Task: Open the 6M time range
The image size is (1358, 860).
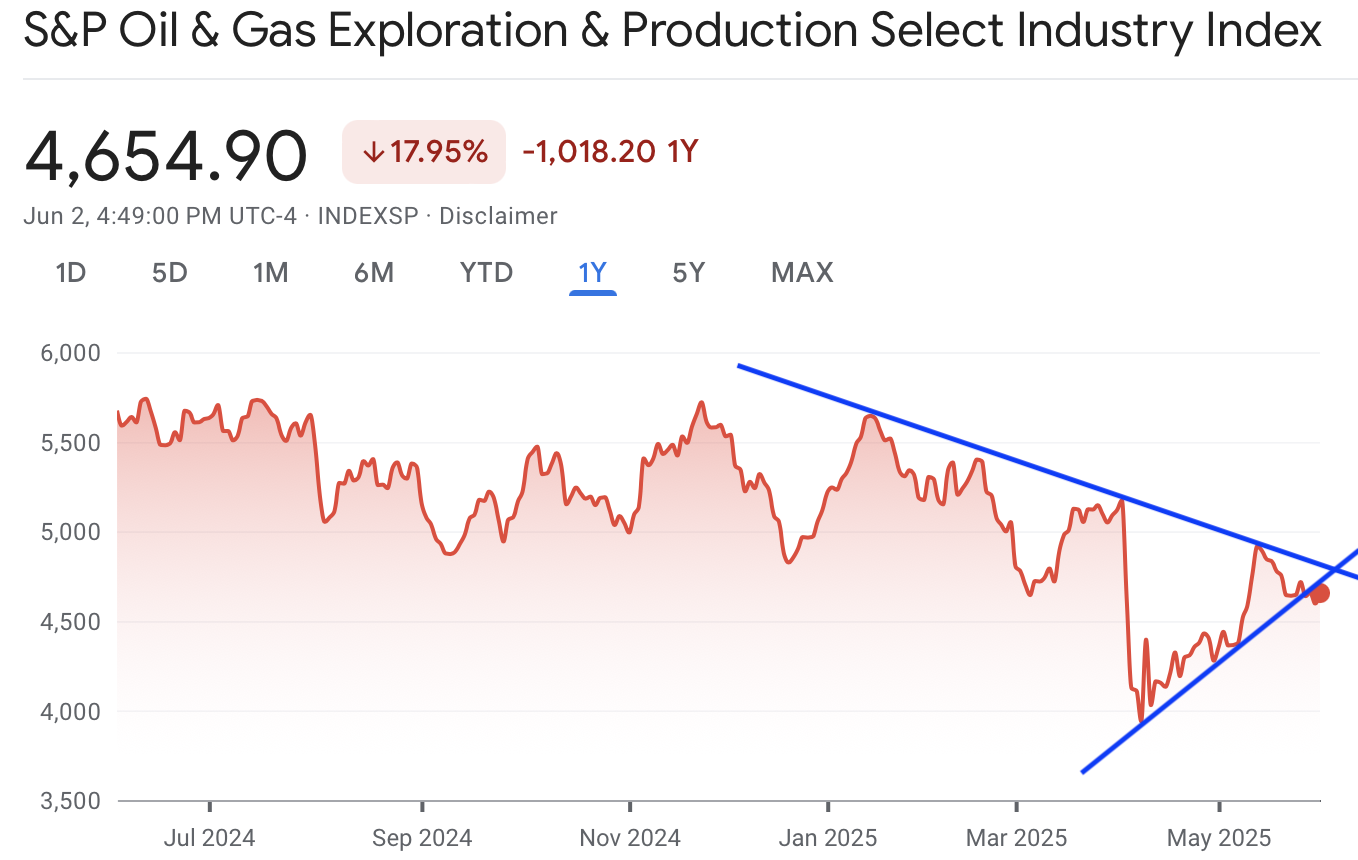Action: [x=374, y=272]
